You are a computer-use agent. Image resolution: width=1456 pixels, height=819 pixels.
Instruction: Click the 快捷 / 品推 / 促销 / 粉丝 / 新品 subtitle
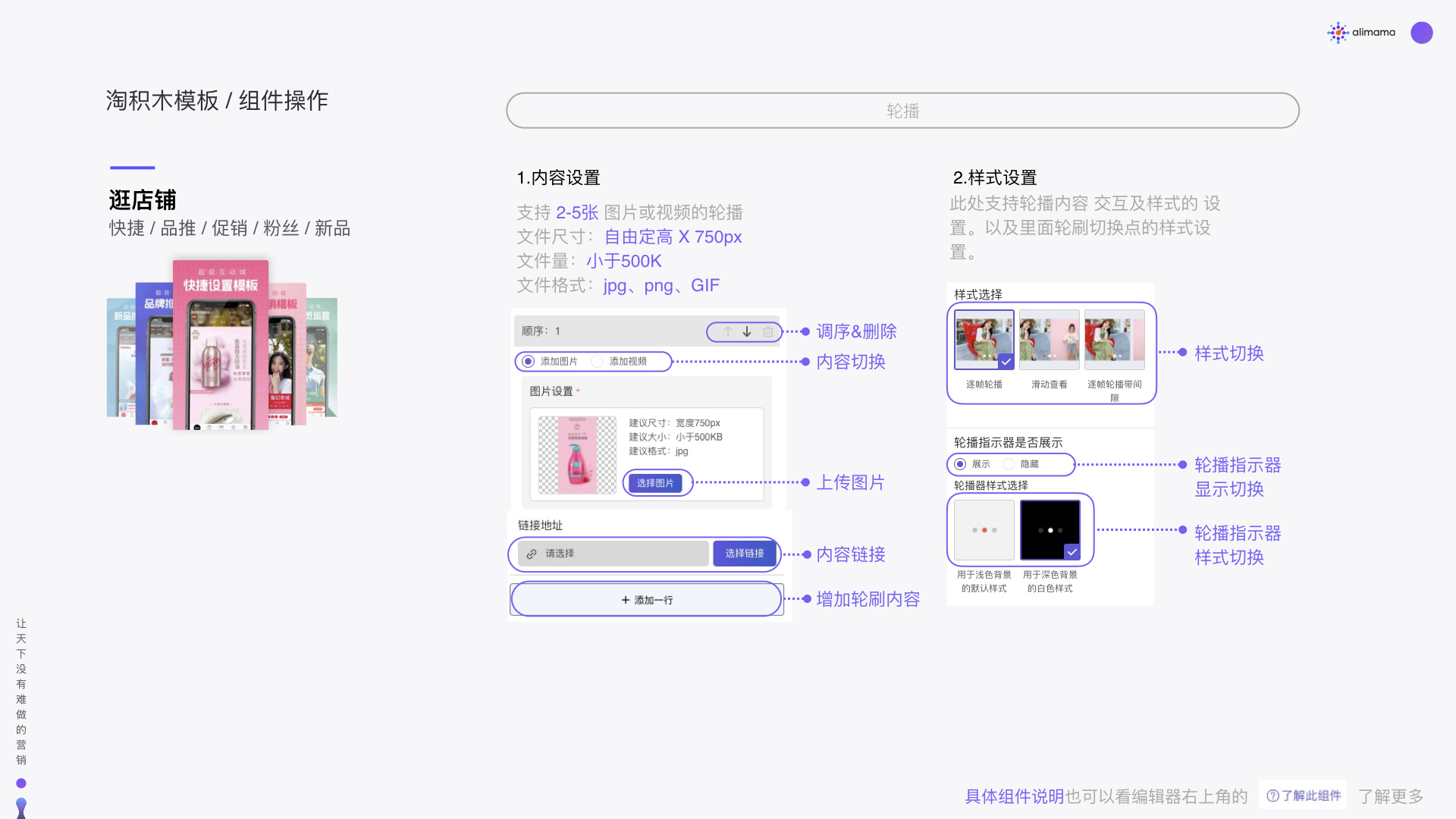[x=230, y=228]
